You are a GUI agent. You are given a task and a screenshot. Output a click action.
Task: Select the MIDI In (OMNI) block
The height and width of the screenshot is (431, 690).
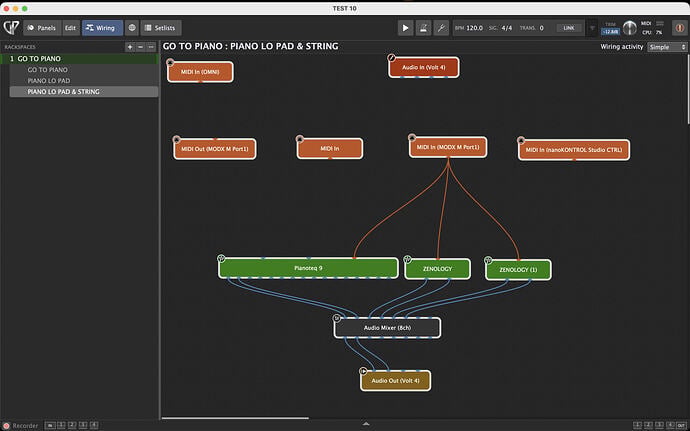(x=200, y=72)
